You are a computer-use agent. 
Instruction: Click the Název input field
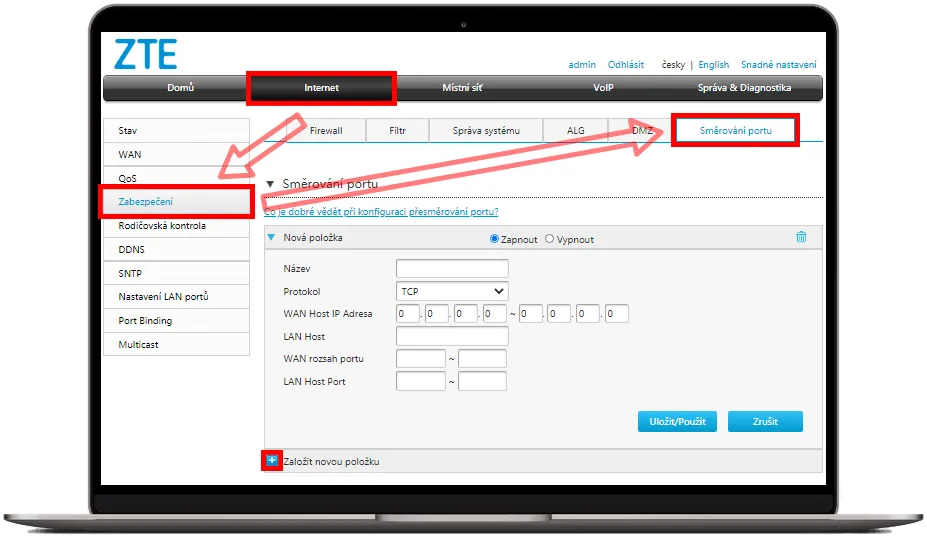(452, 268)
